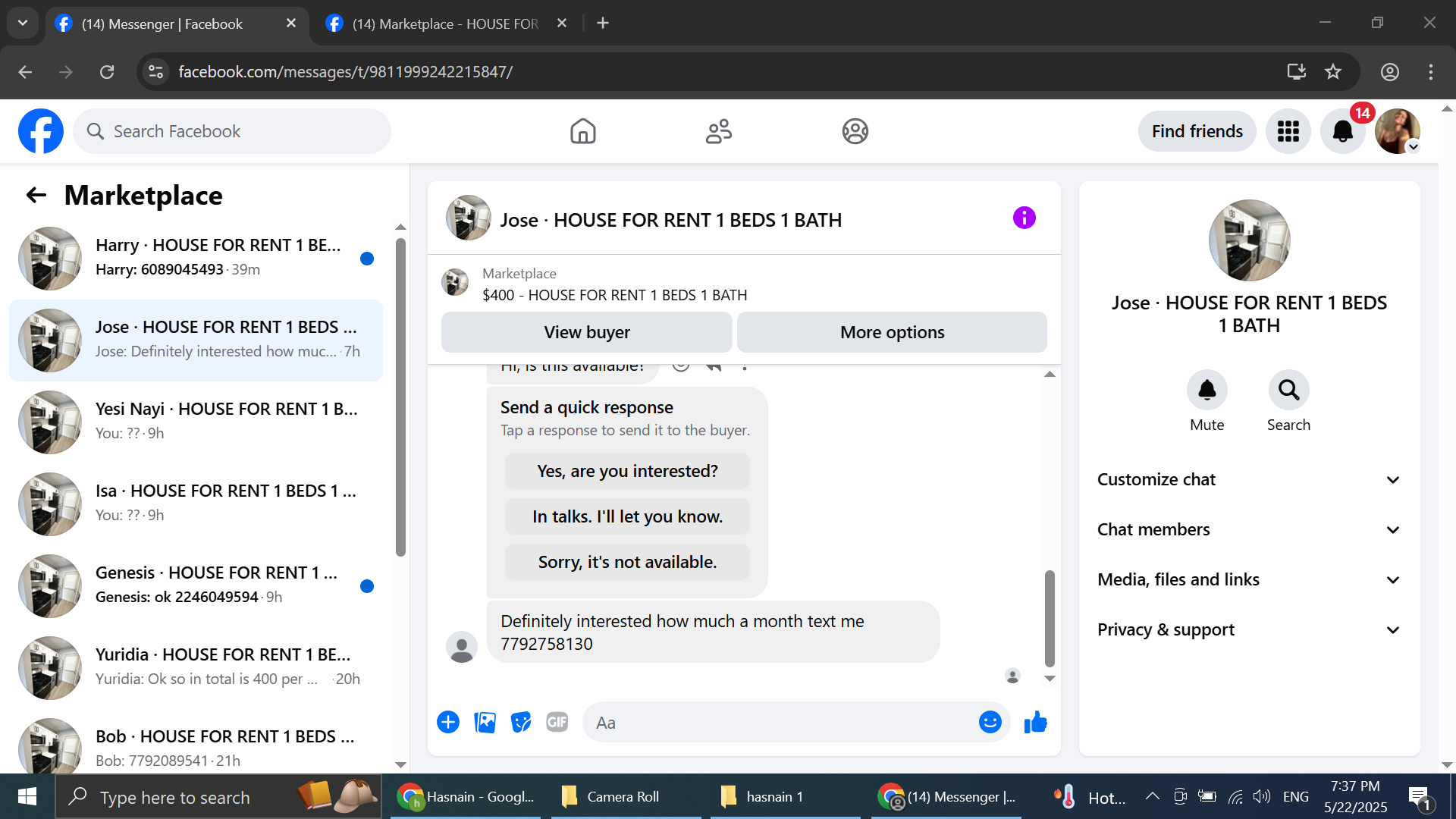Send quick reply 'Sorry, it's not available.'
Screen dimensions: 1456x819
[627, 562]
